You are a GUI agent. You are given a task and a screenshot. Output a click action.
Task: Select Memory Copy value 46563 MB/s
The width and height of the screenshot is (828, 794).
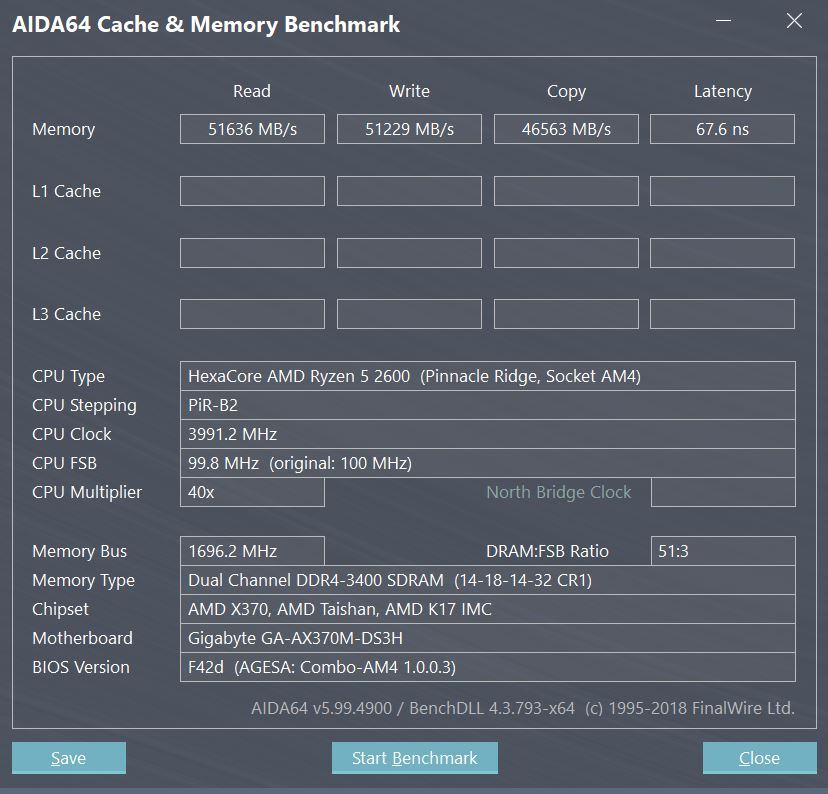click(566, 129)
